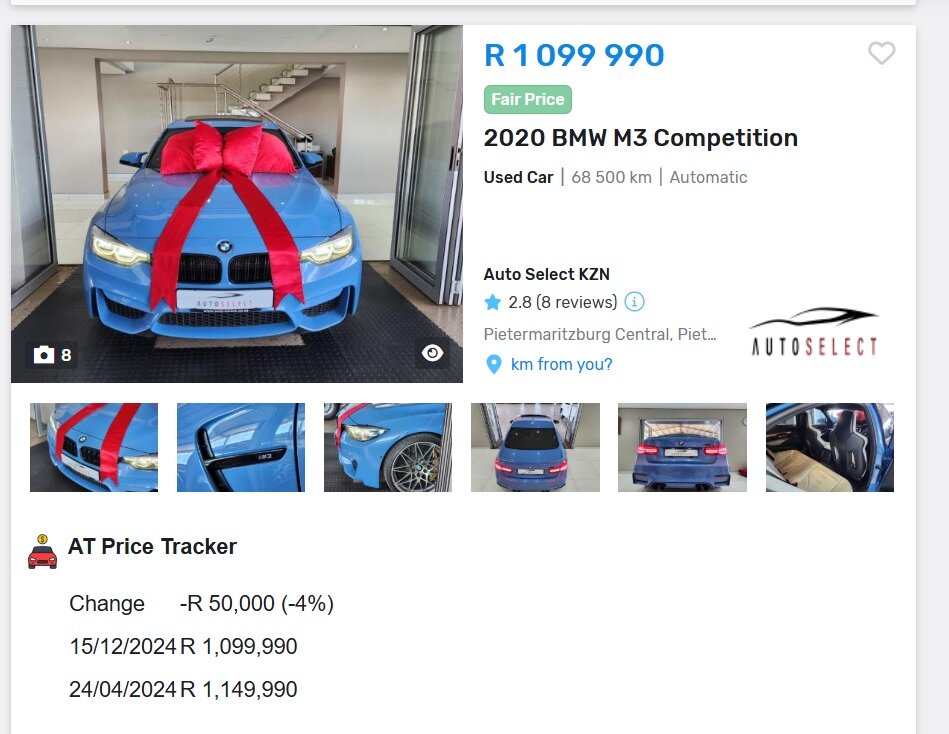The height and width of the screenshot is (734, 949).
Task: View thumbnail of rear with taillights
Action: pos(682,447)
